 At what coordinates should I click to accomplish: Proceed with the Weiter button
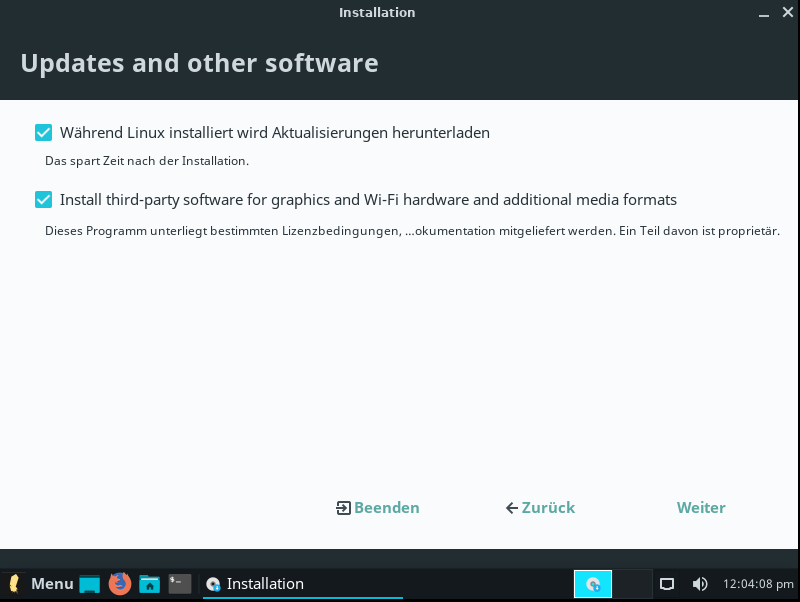pyautogui.click(x=701, y=508)
